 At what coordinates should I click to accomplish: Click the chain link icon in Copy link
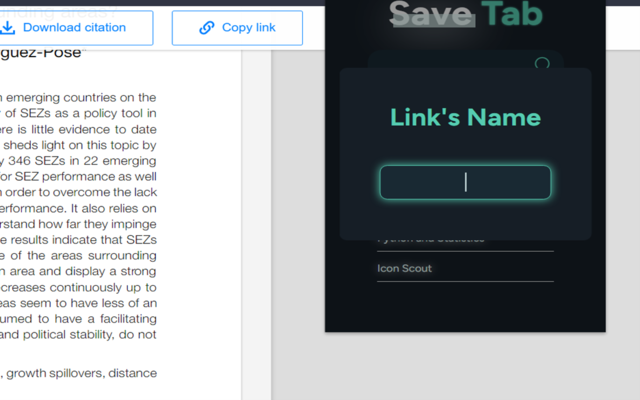pos(207,28)
